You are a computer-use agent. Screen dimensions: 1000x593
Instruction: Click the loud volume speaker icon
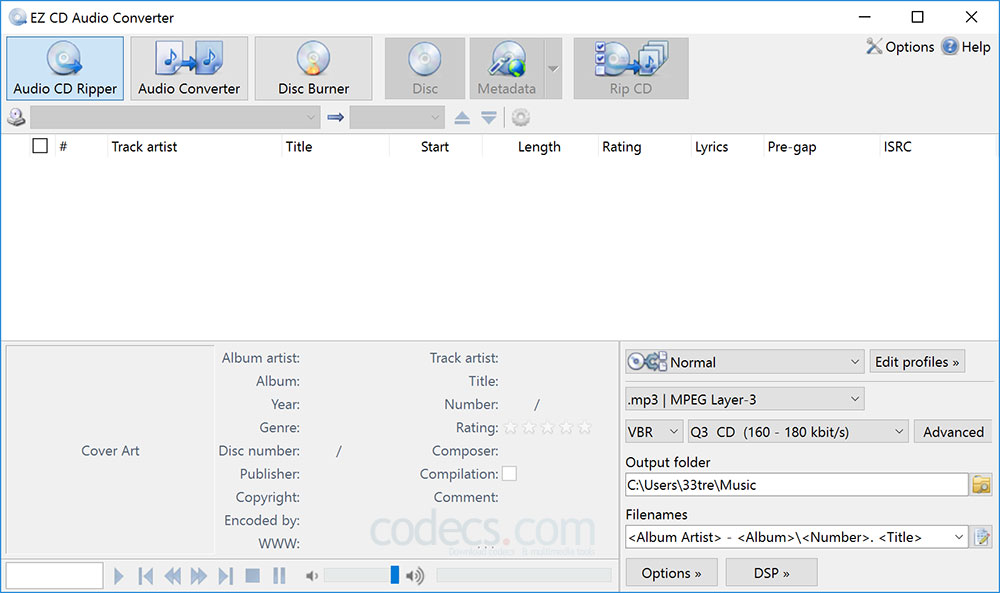[415, 576]
